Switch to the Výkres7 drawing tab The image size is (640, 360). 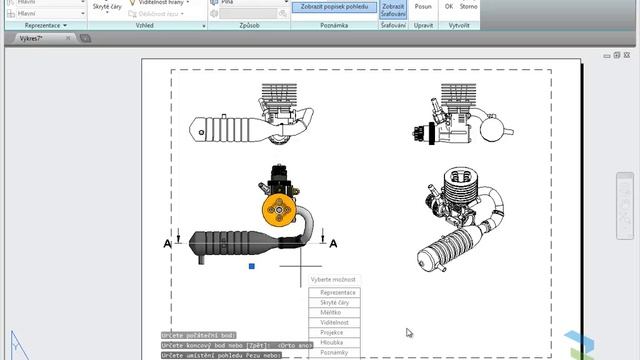point(31,38)
